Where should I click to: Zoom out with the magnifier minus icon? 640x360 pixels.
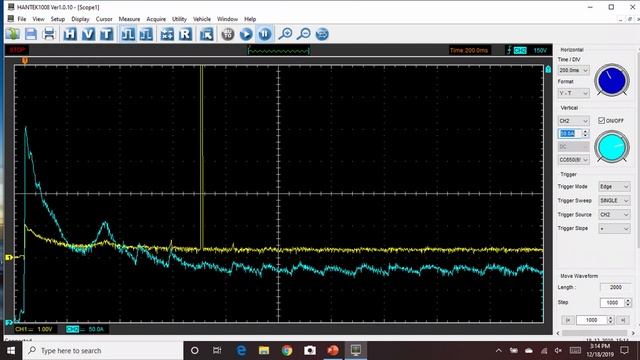point(304,34)
